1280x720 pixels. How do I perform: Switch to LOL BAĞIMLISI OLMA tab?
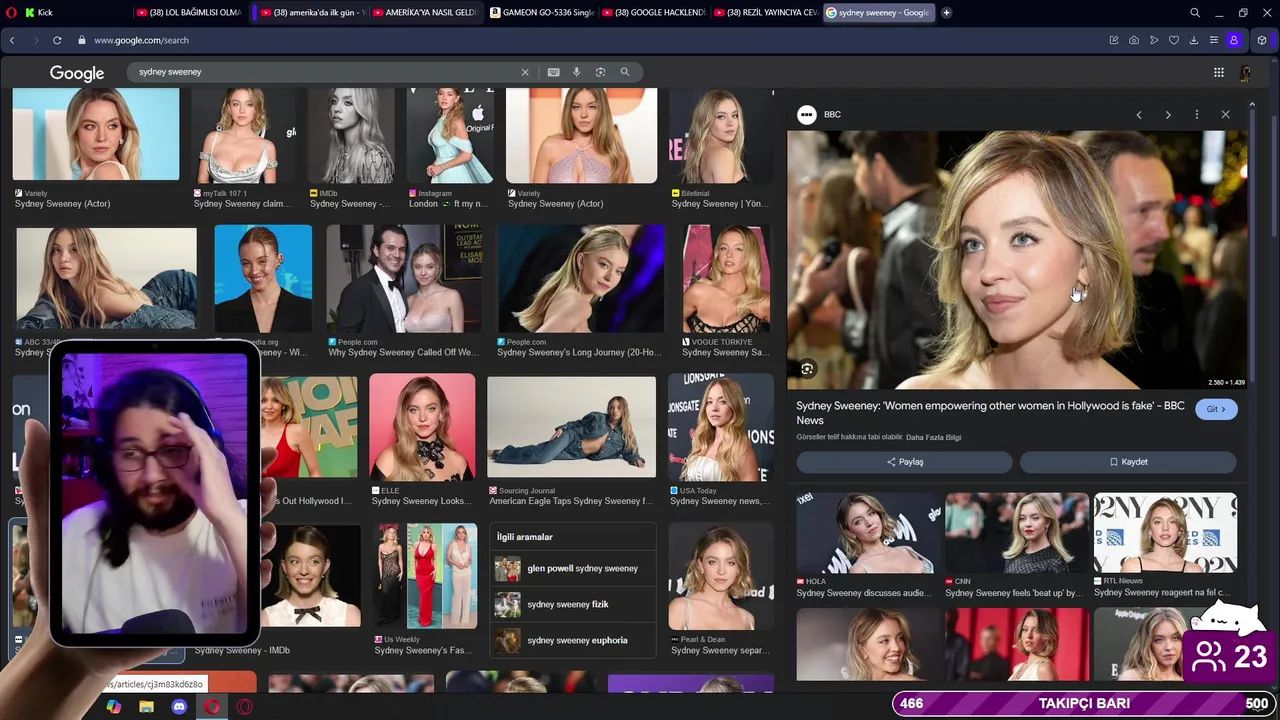(x=190, y=12)
